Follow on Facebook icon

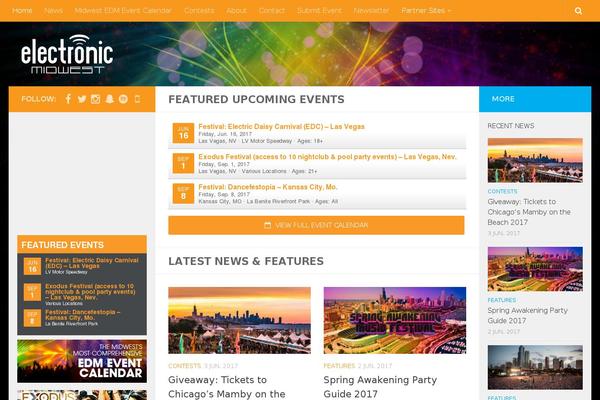tap(68, 99)
